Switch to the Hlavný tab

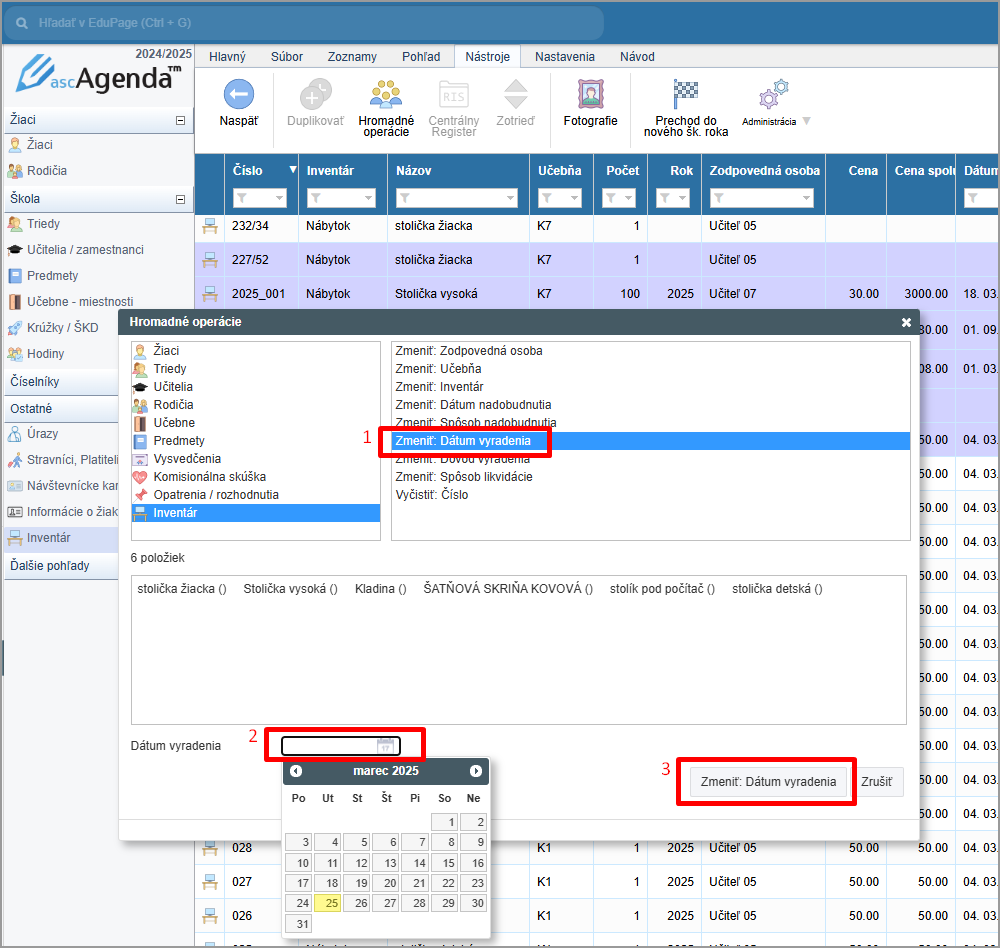pos(227,57)
